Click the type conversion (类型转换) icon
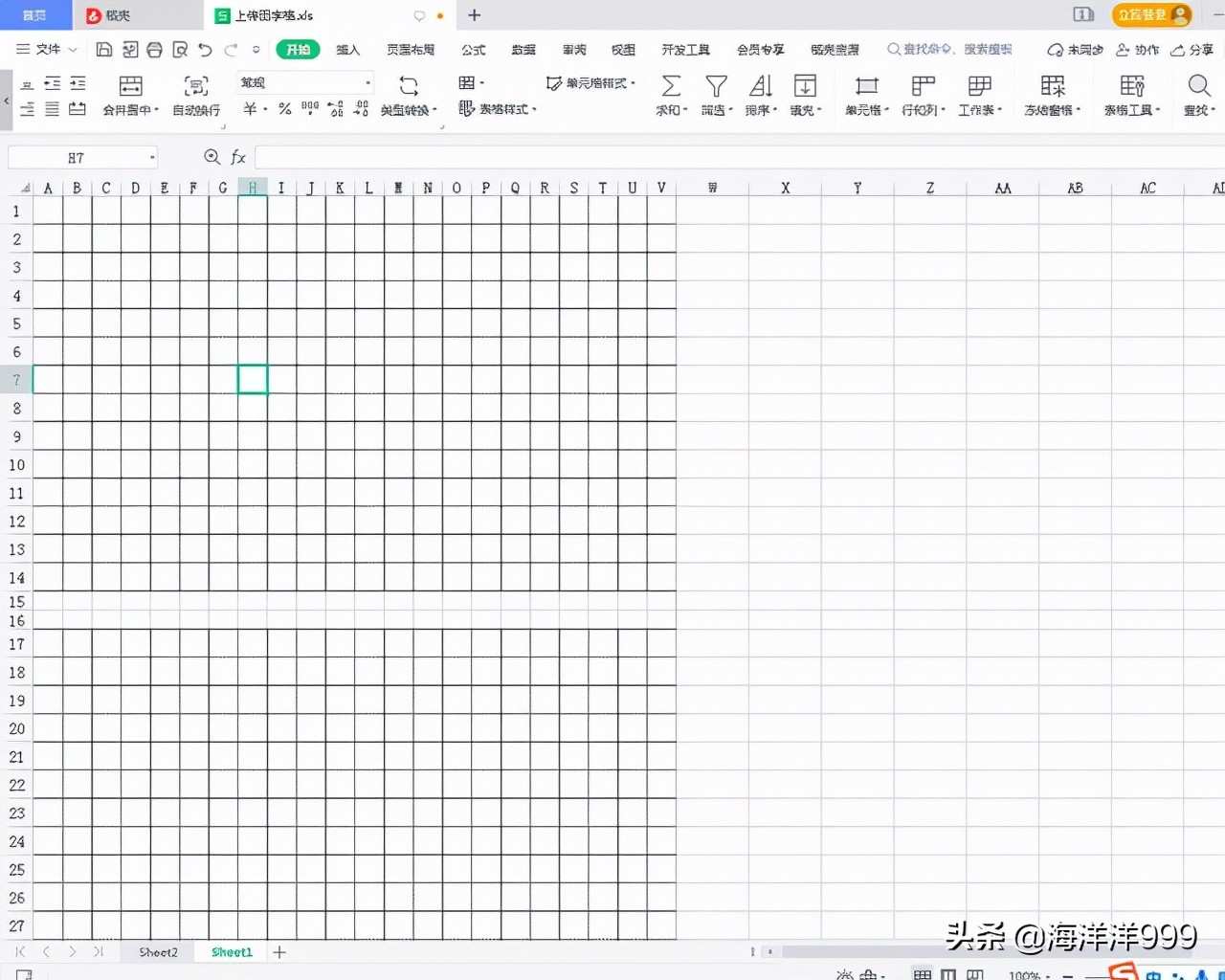Image resolution: width=1225 pixels, height=980 pixels. [x=409, y=86]
